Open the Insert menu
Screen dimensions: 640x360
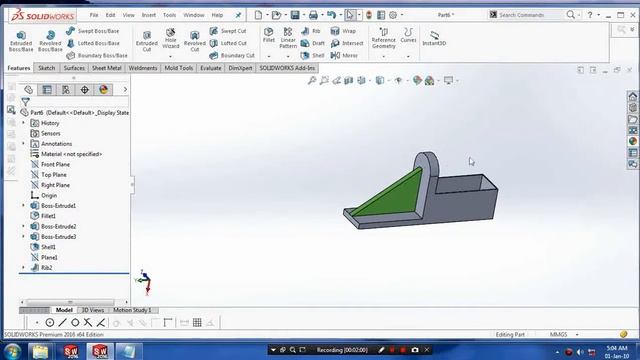[x=149, y=15]
